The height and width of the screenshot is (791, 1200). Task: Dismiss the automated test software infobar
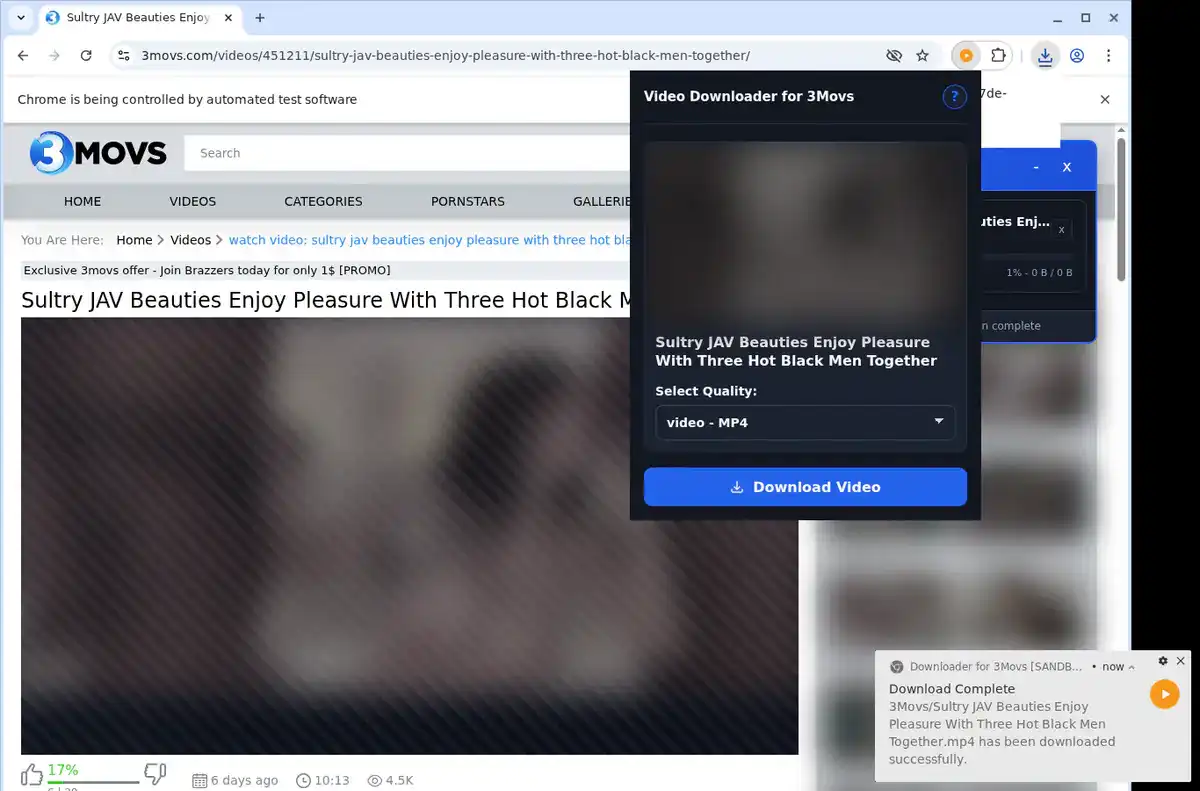1105,99
